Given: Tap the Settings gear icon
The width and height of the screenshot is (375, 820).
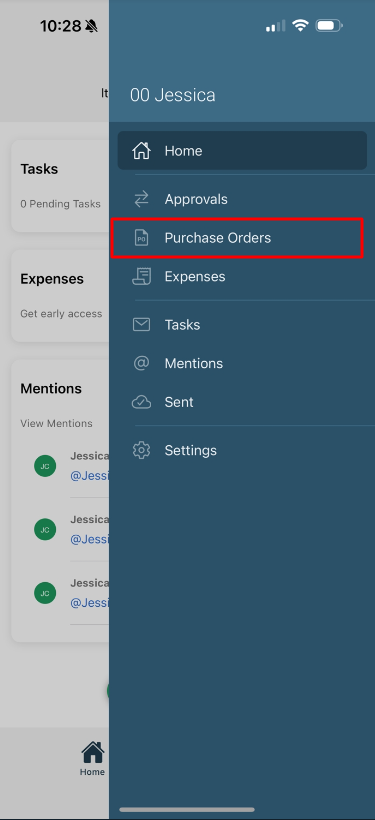Looking at the screenshot, I should point(141,450).
